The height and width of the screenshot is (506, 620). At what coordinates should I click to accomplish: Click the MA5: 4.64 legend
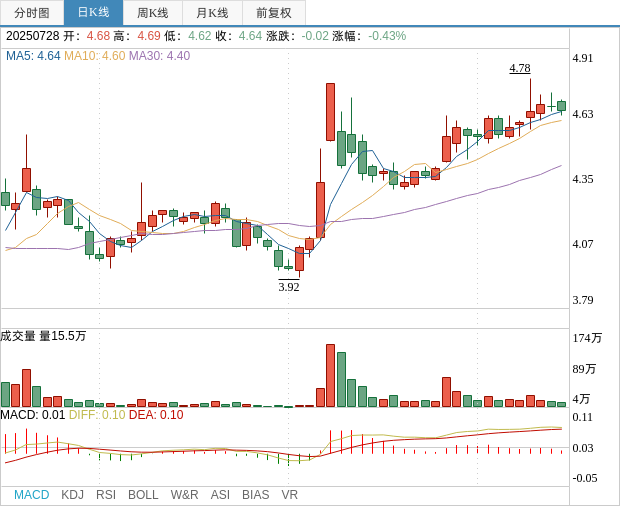click(33, 56)
